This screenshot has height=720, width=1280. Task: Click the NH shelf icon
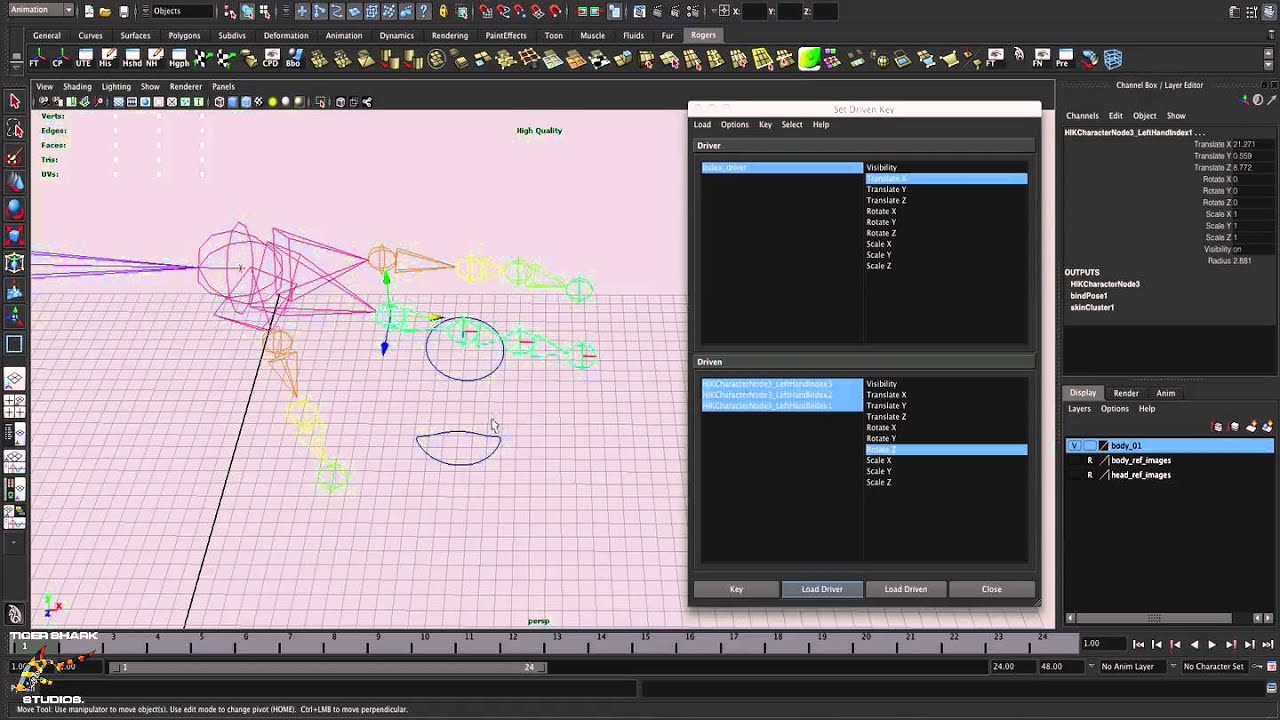pos(155,59)
